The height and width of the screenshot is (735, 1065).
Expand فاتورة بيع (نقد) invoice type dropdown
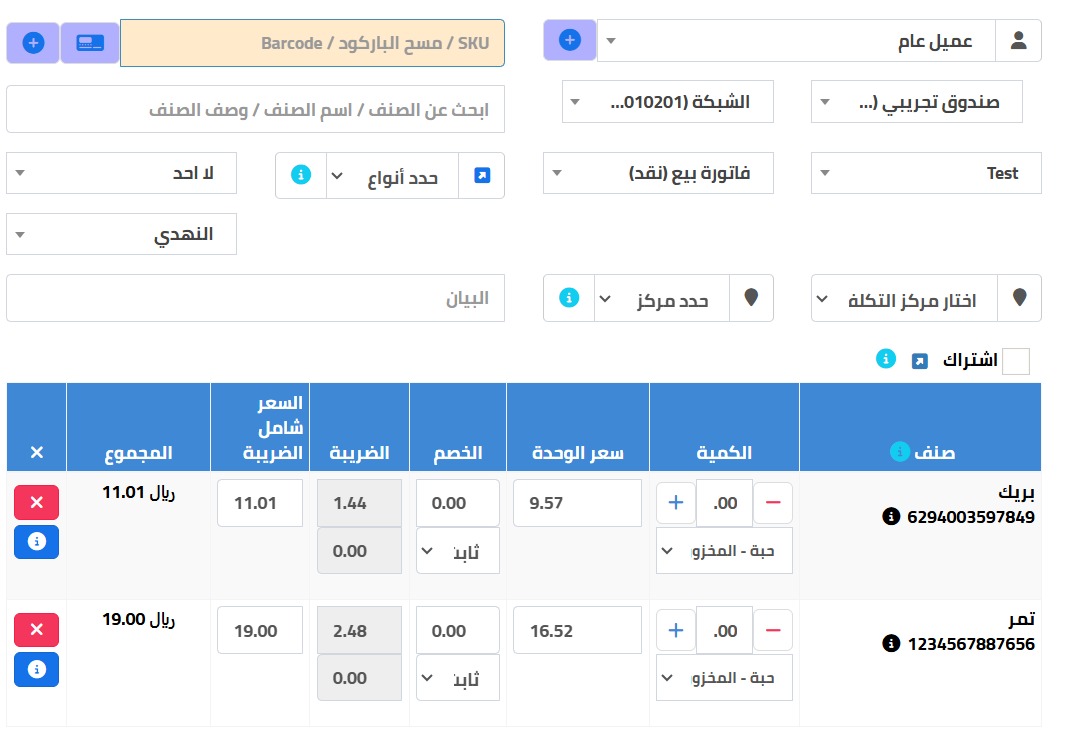click(x=657, y=173)
